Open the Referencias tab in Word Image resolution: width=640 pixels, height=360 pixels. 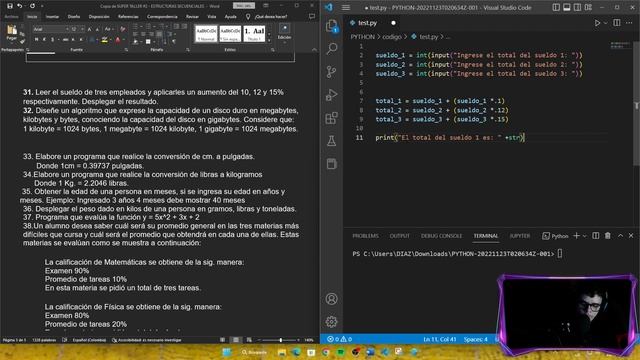tap(128, 16)
